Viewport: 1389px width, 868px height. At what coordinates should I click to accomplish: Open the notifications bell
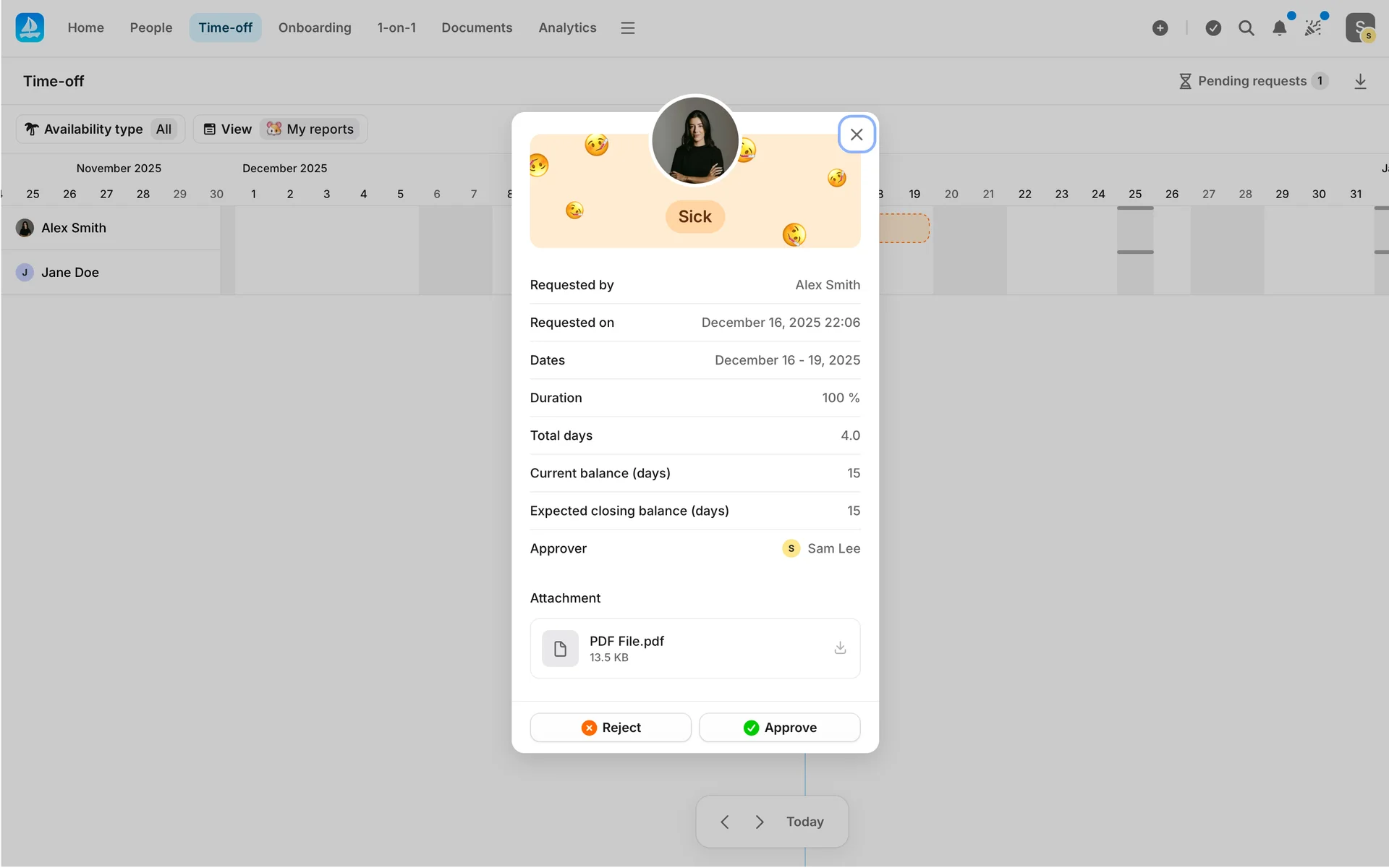(1279, 28)
